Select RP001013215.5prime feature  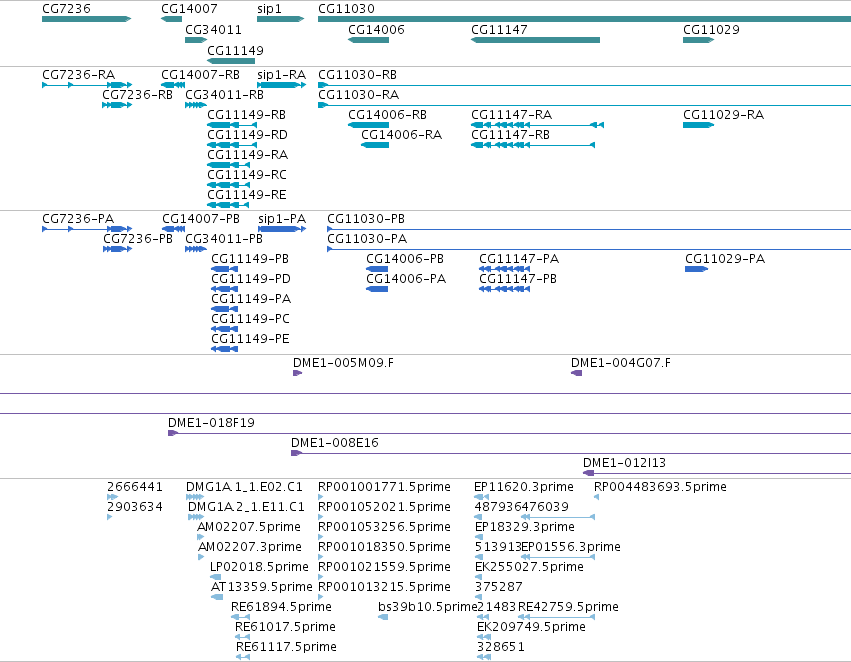(x=320, y=597)
